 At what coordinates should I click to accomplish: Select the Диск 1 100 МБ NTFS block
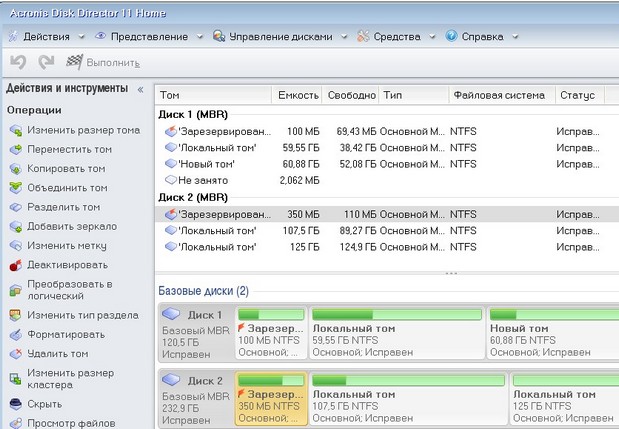271,333
